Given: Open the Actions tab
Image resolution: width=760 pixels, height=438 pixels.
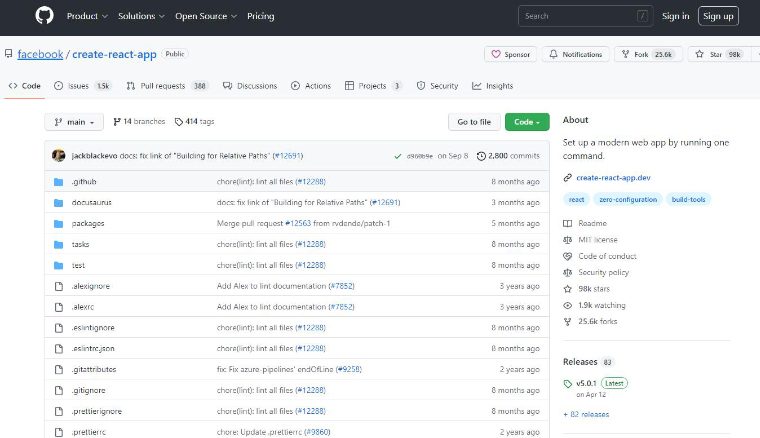Looking at the screenshot, I should click(311, 86).
